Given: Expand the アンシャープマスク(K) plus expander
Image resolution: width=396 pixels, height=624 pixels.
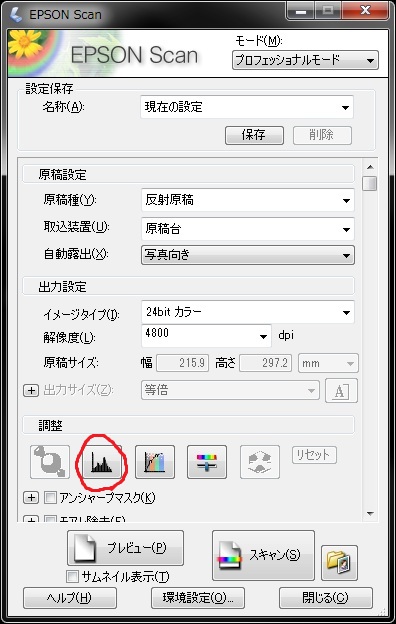Looking at the screenshot, I should tap(31, 497).
